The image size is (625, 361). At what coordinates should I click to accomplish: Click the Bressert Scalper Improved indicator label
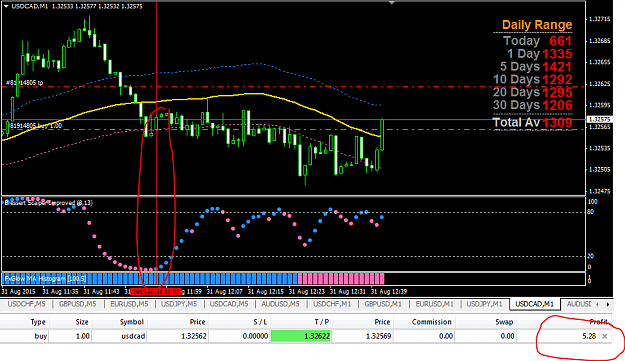tap(48, 203)
